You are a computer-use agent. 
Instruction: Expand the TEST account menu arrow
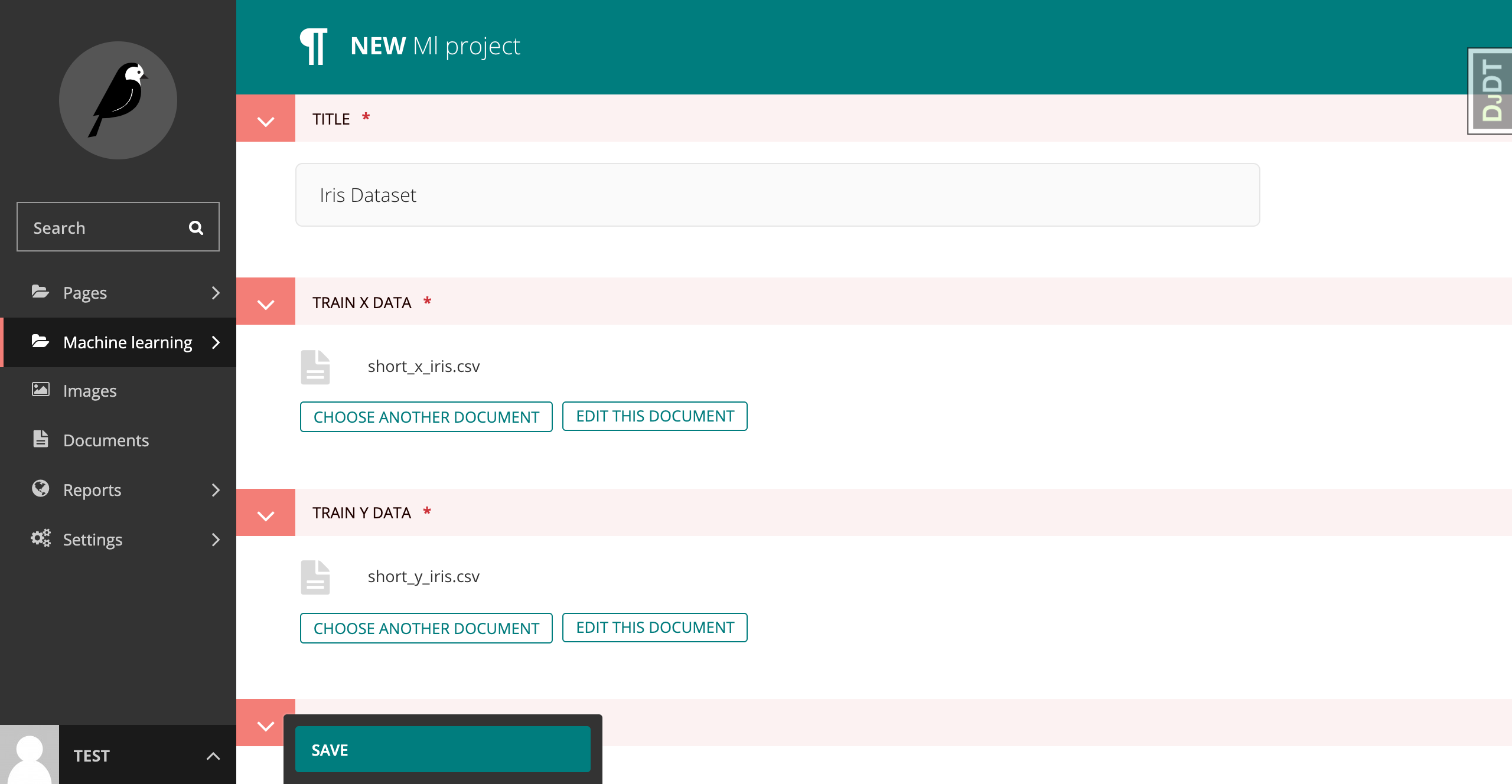(x=213, y=756)
